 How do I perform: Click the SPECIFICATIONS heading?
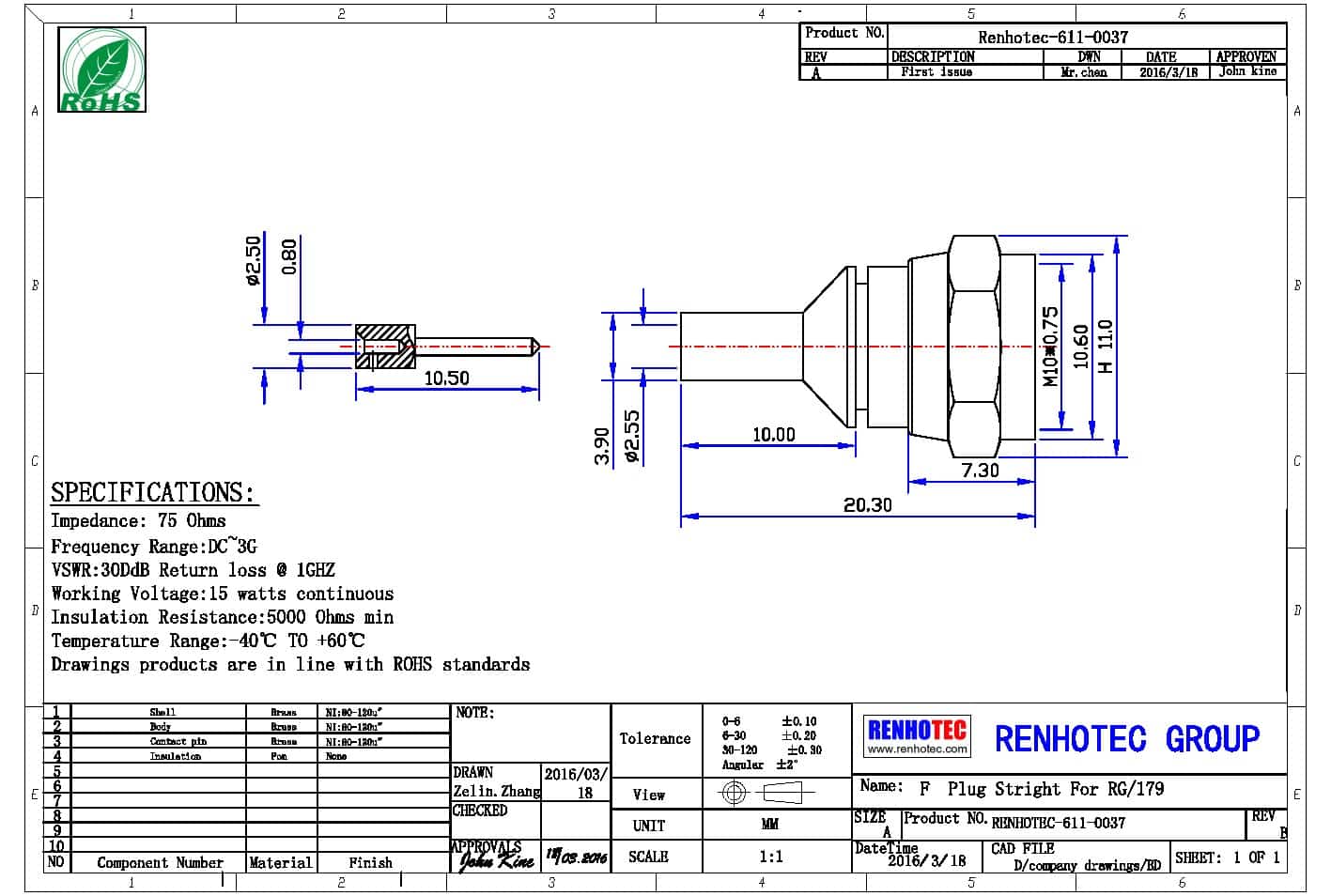152,493
